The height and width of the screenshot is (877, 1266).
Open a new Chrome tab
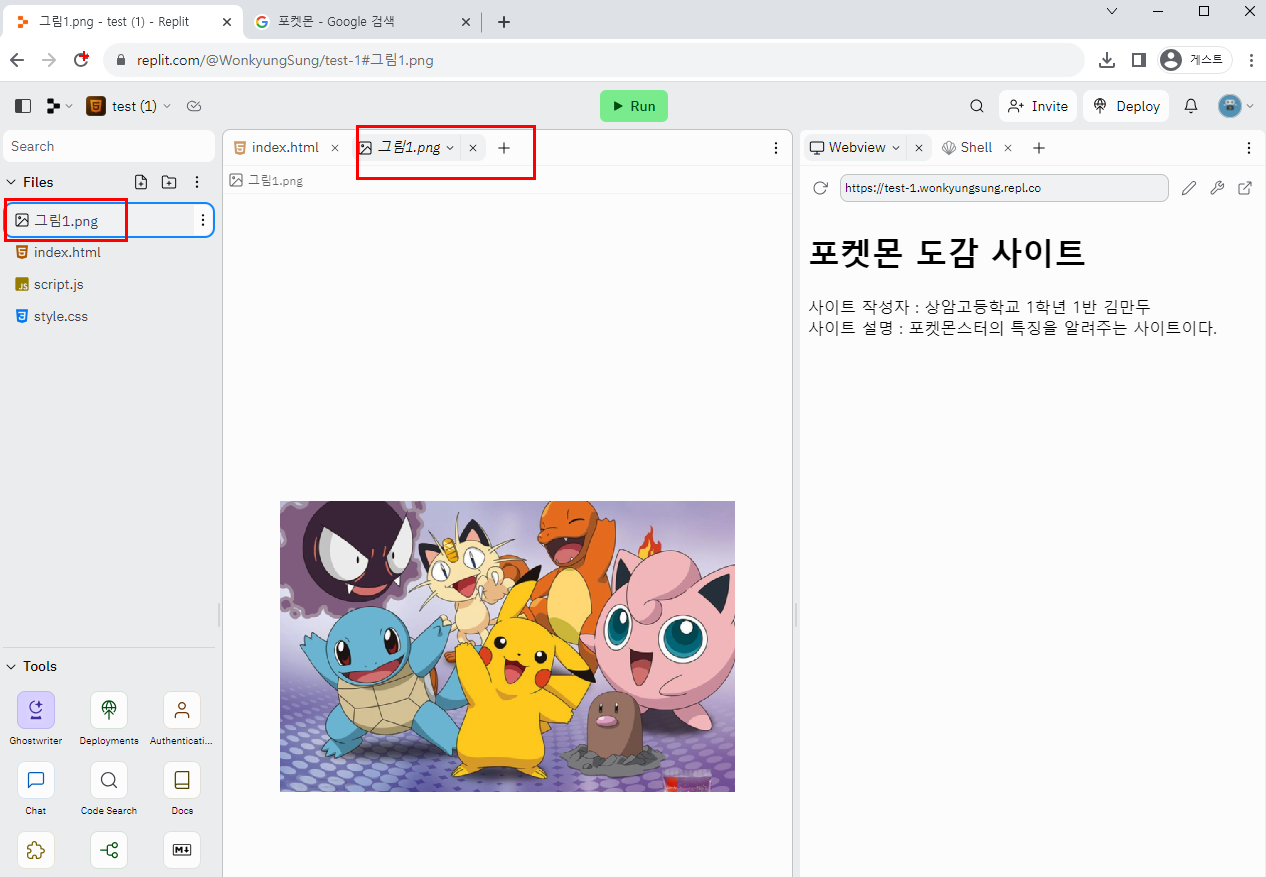pyautogui.click(x=504, y=21)
